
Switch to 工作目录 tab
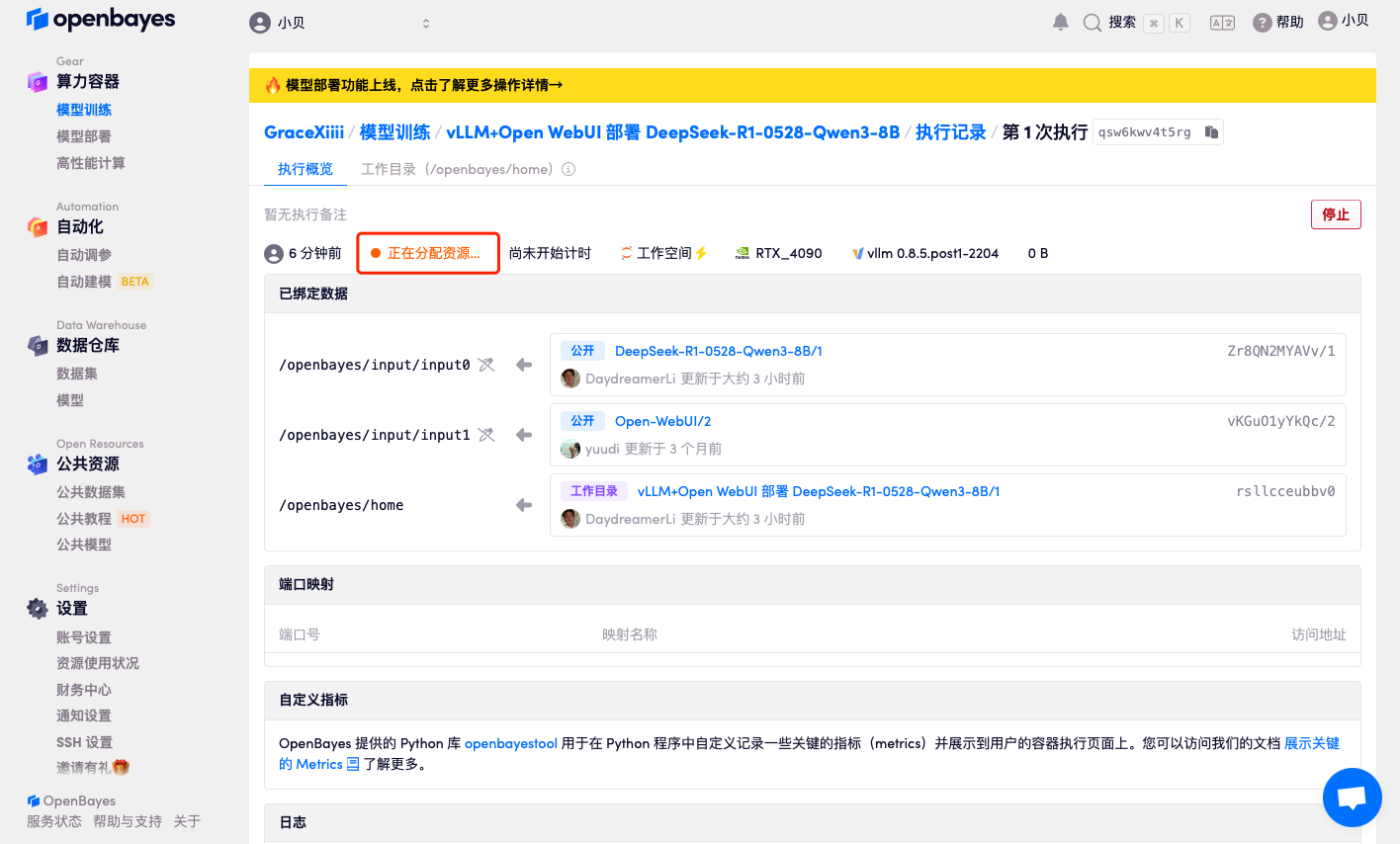(x=458, y=169)
